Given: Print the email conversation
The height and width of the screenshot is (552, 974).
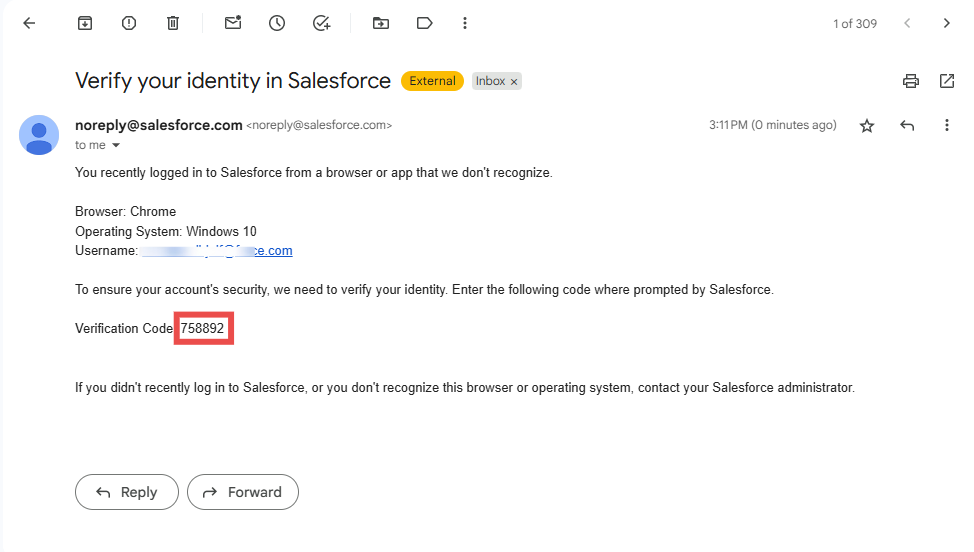Looking at the screenshot, I should click(x=910, y=81).
